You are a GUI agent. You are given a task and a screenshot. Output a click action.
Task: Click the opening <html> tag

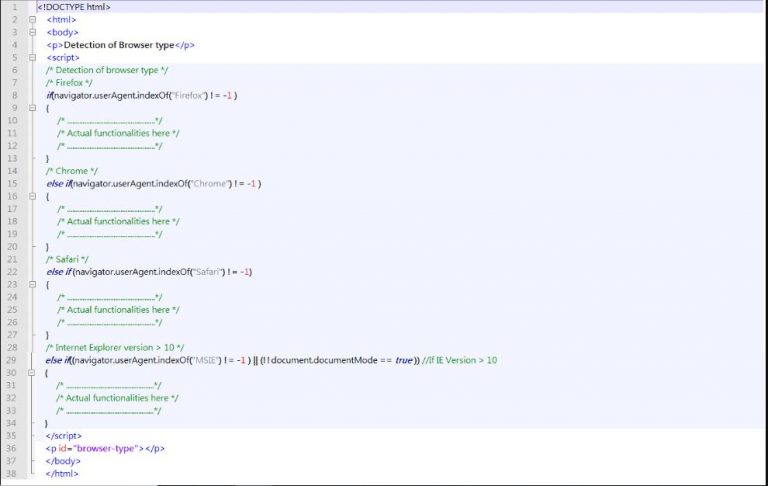pos(61,20)
